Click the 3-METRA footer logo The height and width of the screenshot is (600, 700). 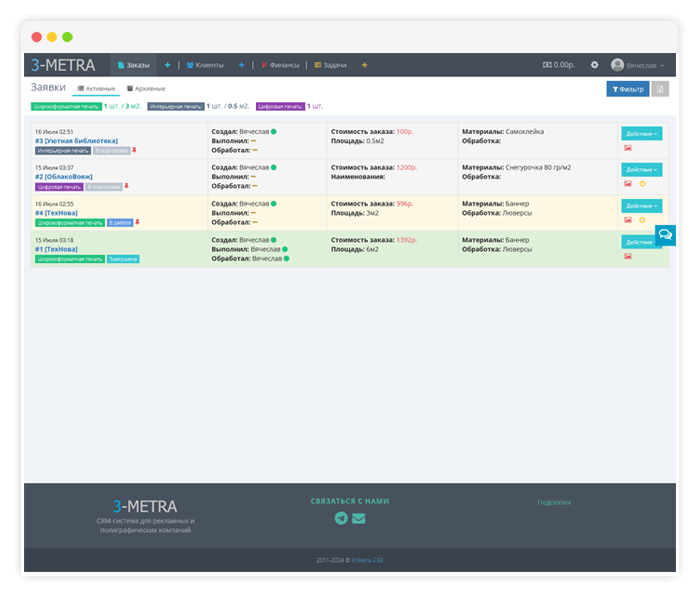pyautogui.click(x=145, y=506)
